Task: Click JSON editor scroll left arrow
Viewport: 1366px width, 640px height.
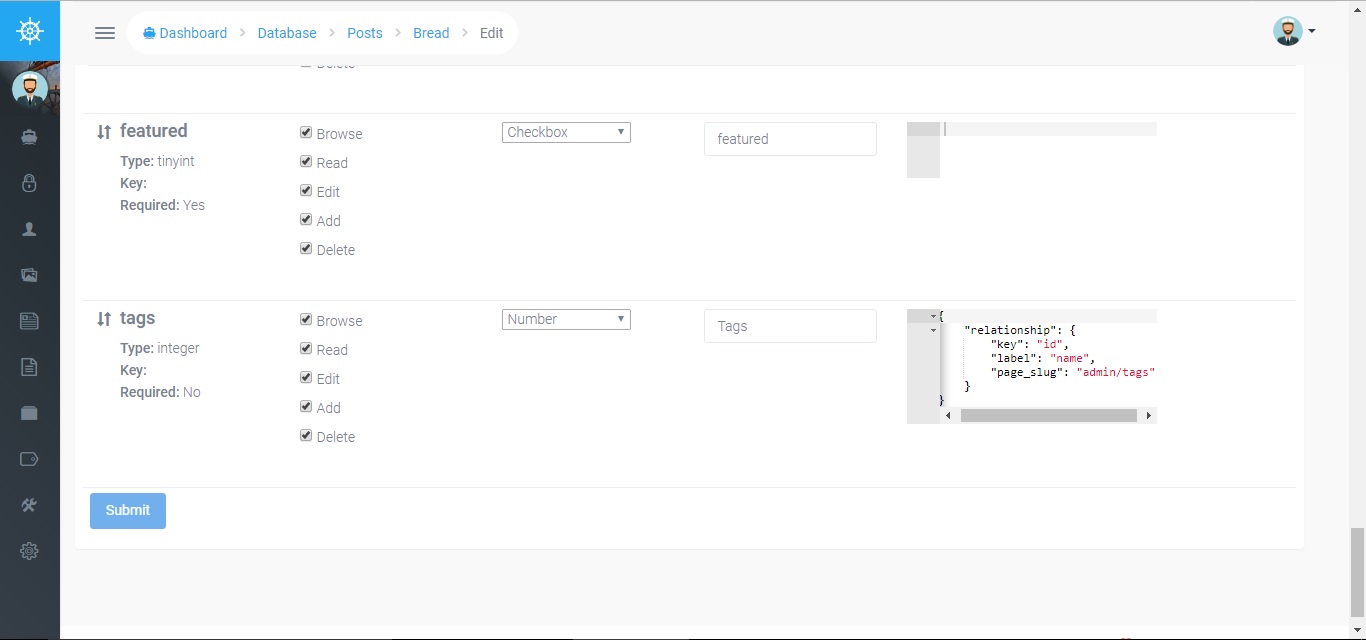Action: click(948, 415)
